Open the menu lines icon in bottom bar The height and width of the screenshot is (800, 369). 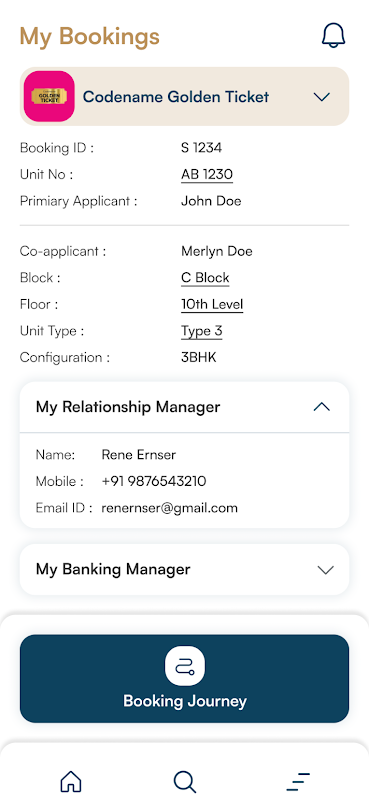click(298, 781)
